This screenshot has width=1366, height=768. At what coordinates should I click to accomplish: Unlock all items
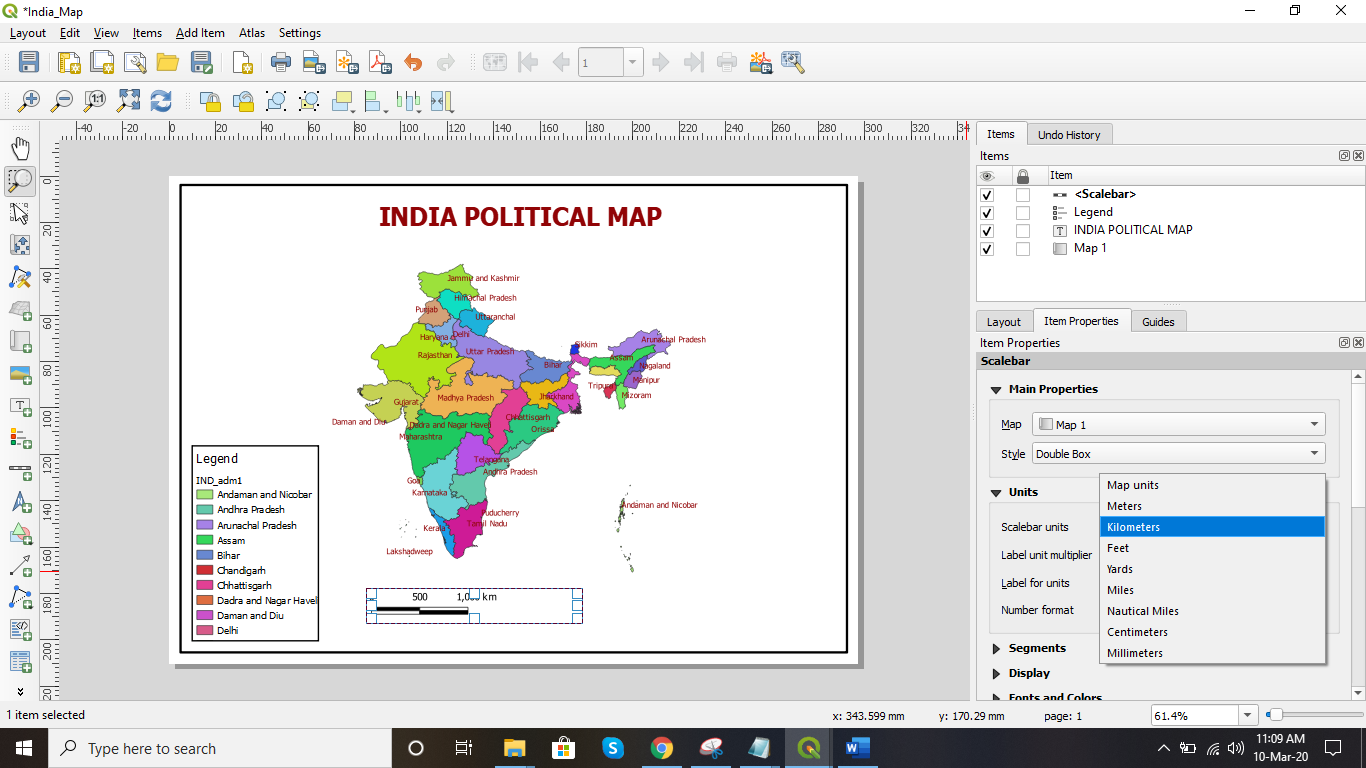tap(243, 101)
